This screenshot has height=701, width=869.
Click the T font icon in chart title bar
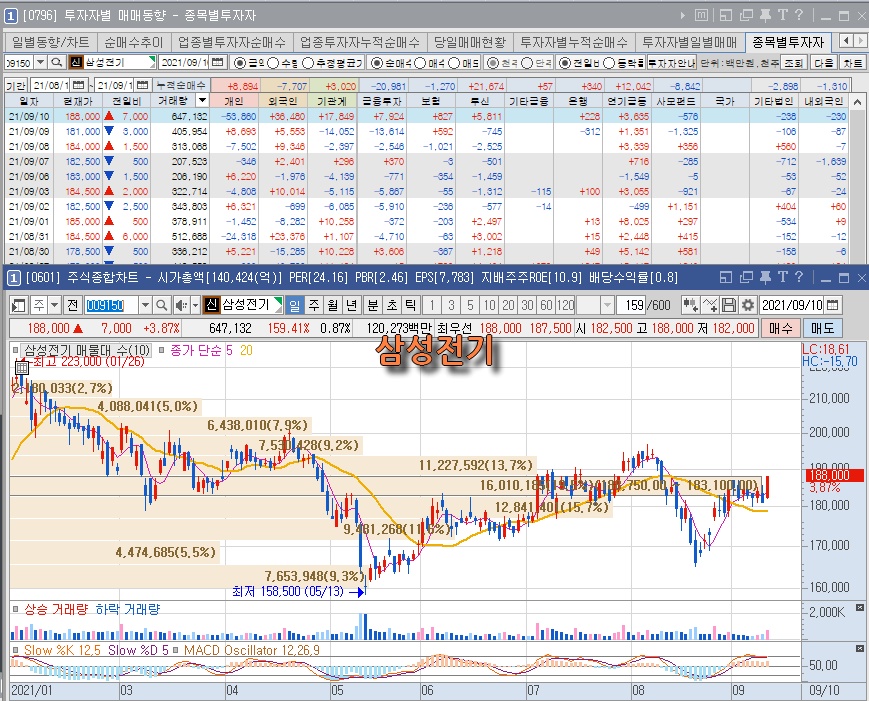[783, 278]
